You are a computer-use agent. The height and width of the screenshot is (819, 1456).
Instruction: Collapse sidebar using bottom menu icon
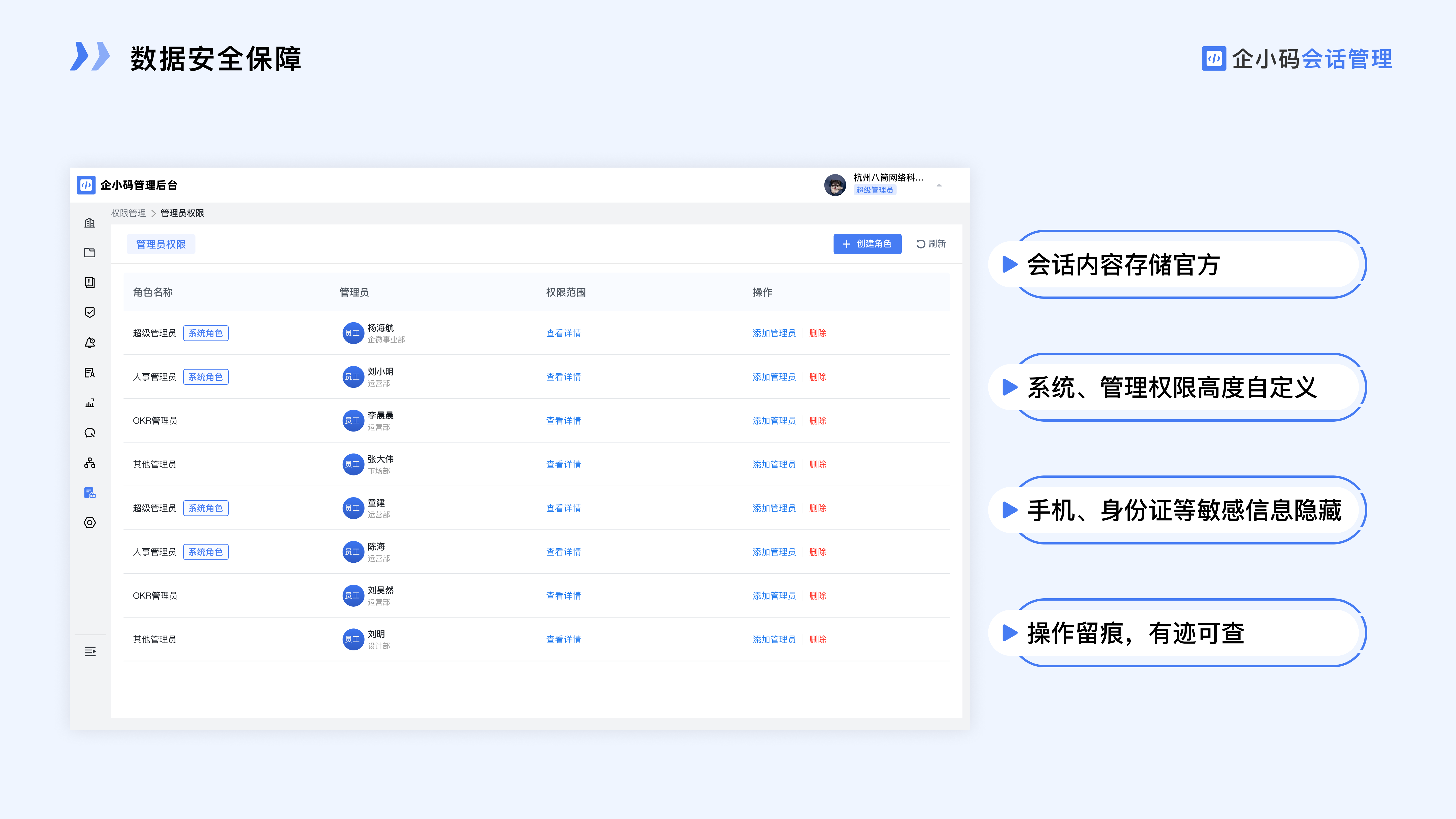pyautogui.click(x=90, y=651)
